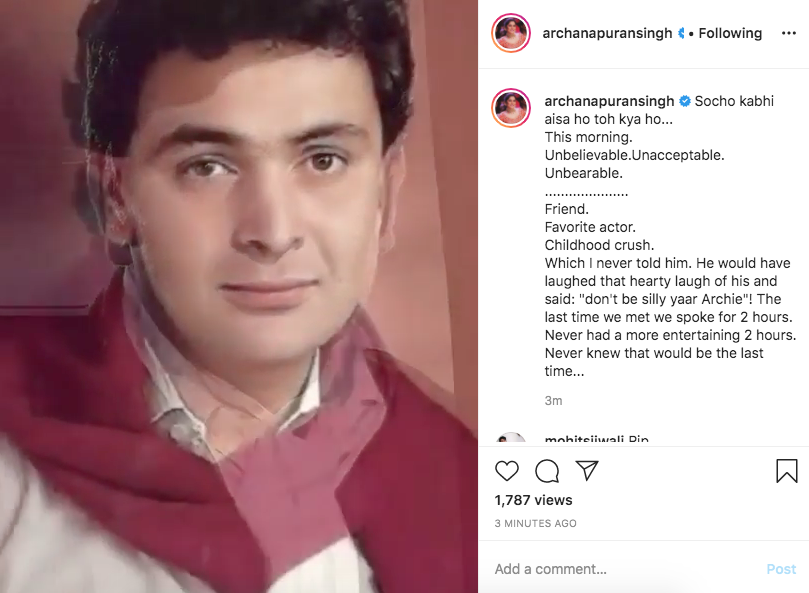Open comments via the speech bubble icon

tap(547, 470)
